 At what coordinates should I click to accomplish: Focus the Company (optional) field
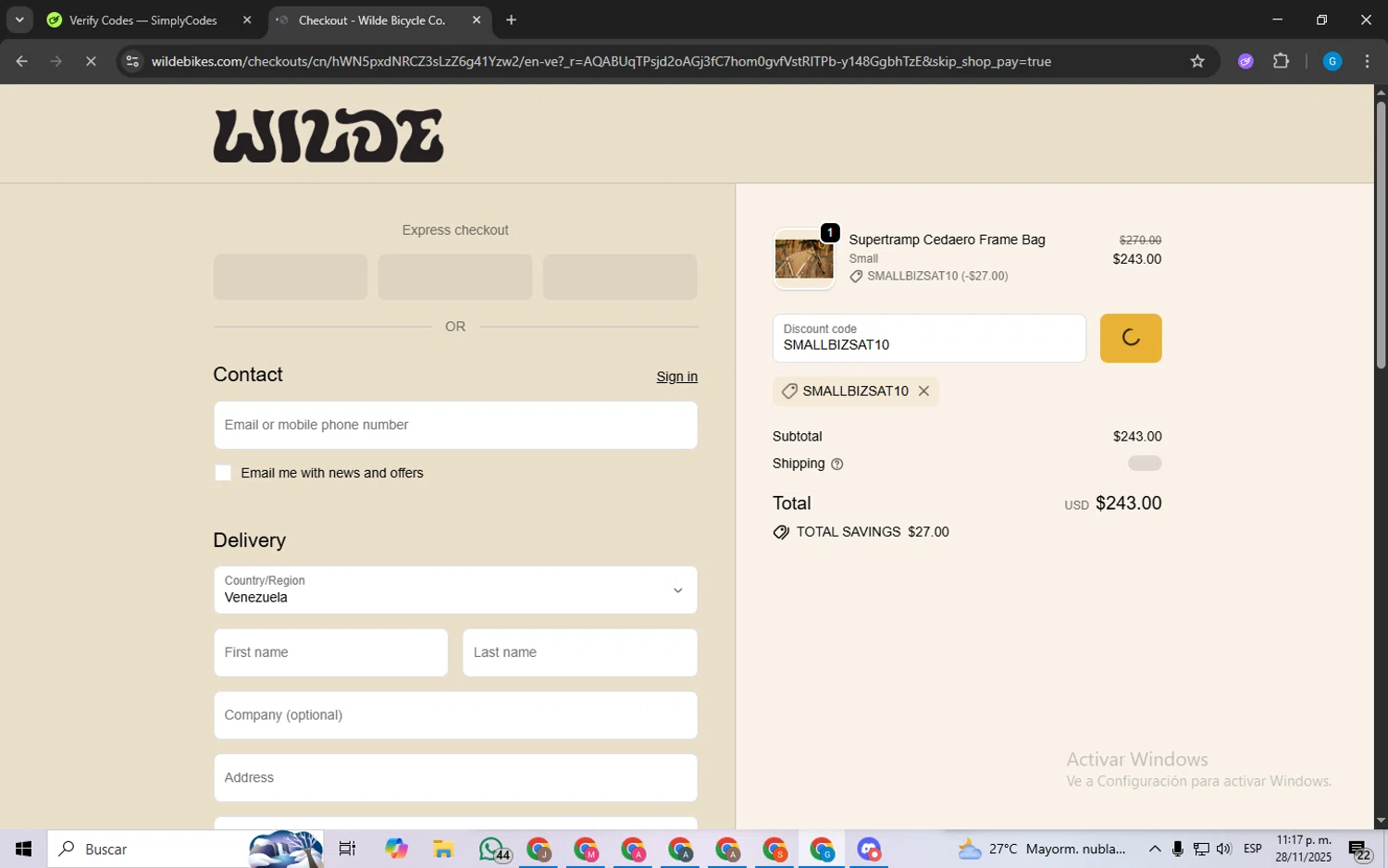pyautogui.click(x=455, y=715)
